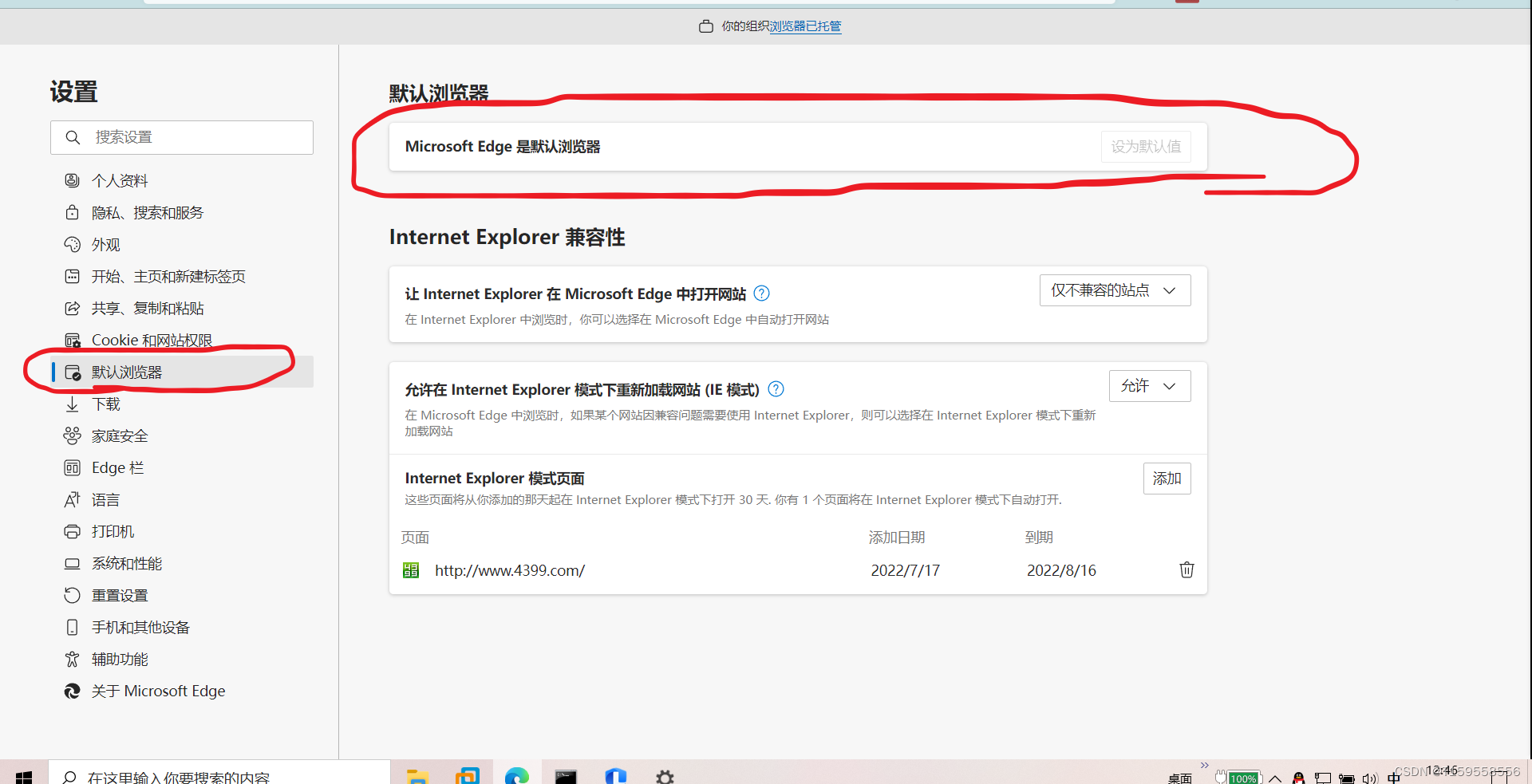Open the terminal app in the taskbar
Screen dimensions: 1532x784
566,776
